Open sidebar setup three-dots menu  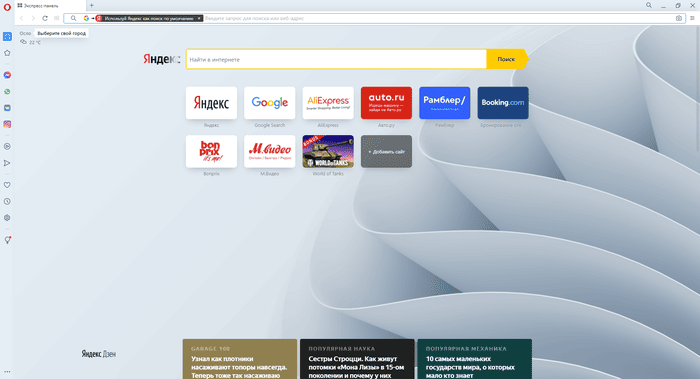(x=7, y=371)
